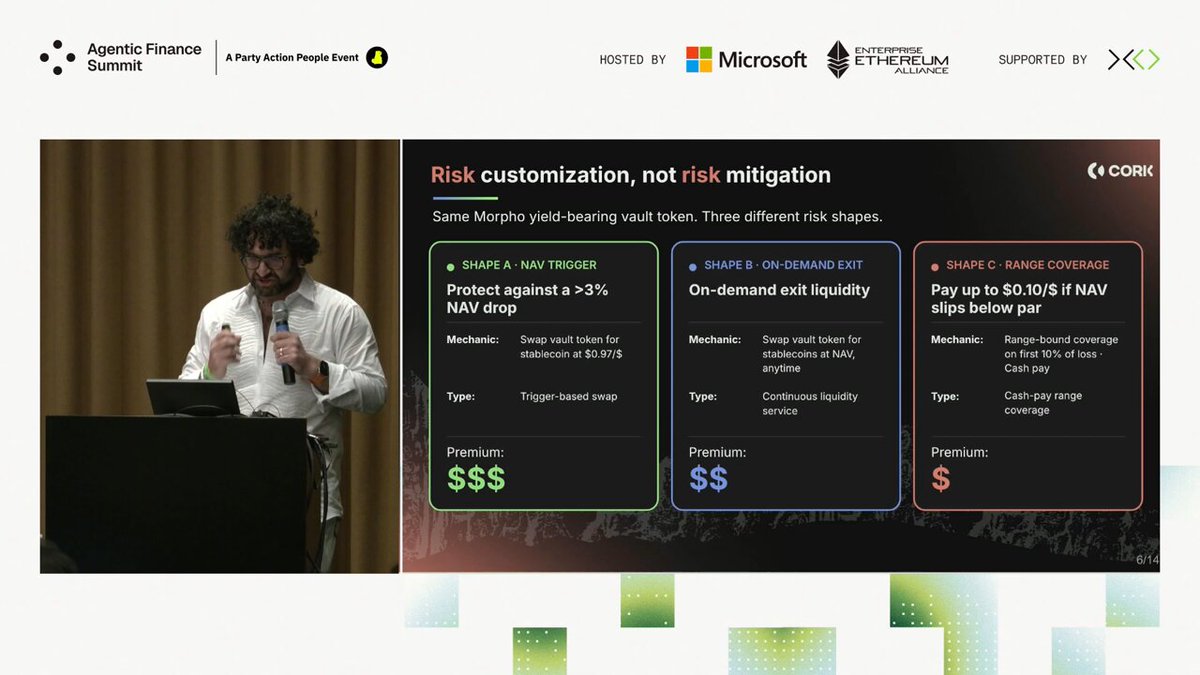
Task: Click the blue dot beside Shape B
Action: (693, 266)
